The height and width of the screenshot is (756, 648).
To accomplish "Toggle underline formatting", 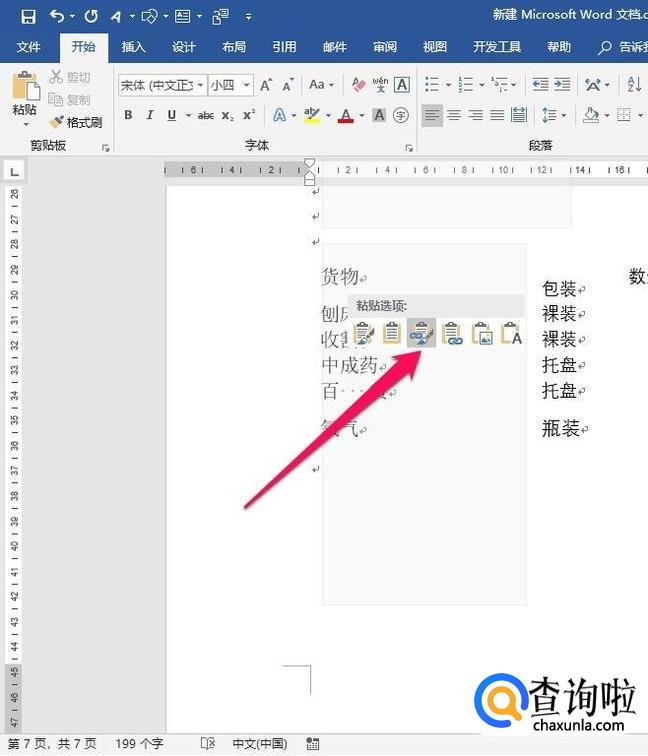I will [x=172, y=115].
